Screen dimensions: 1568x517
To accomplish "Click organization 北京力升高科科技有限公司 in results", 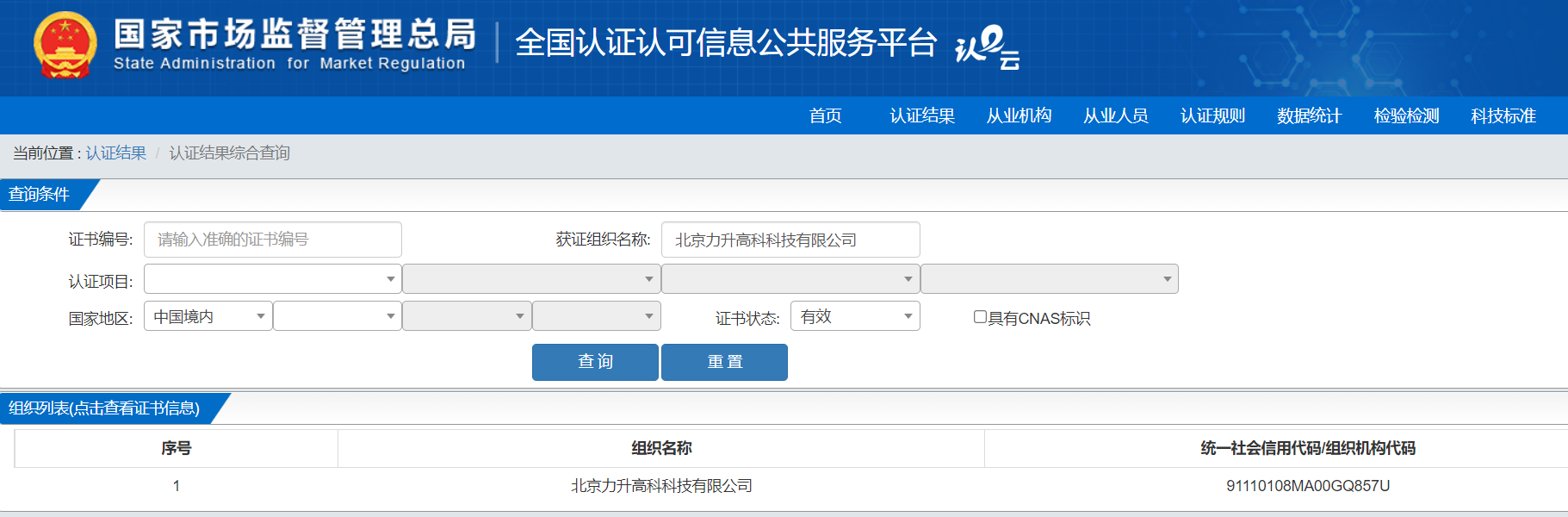I will point(661,486).
